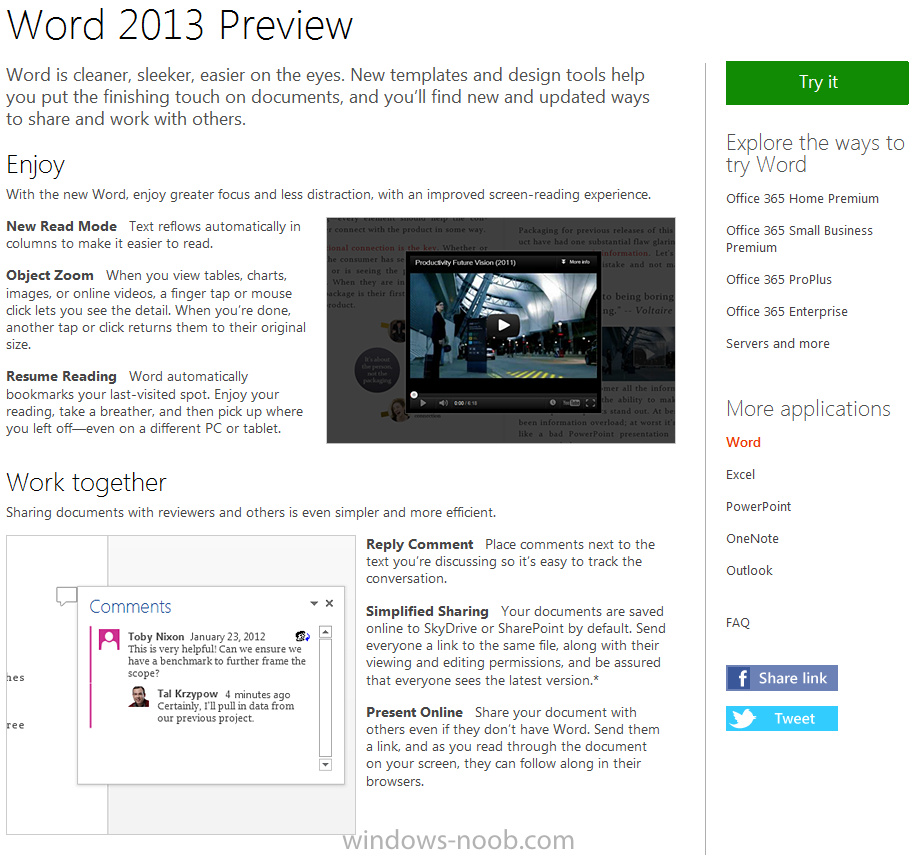
Task: Open Office 365 Home Premium link
Action: pyautogui.click(x=802, y=199)
